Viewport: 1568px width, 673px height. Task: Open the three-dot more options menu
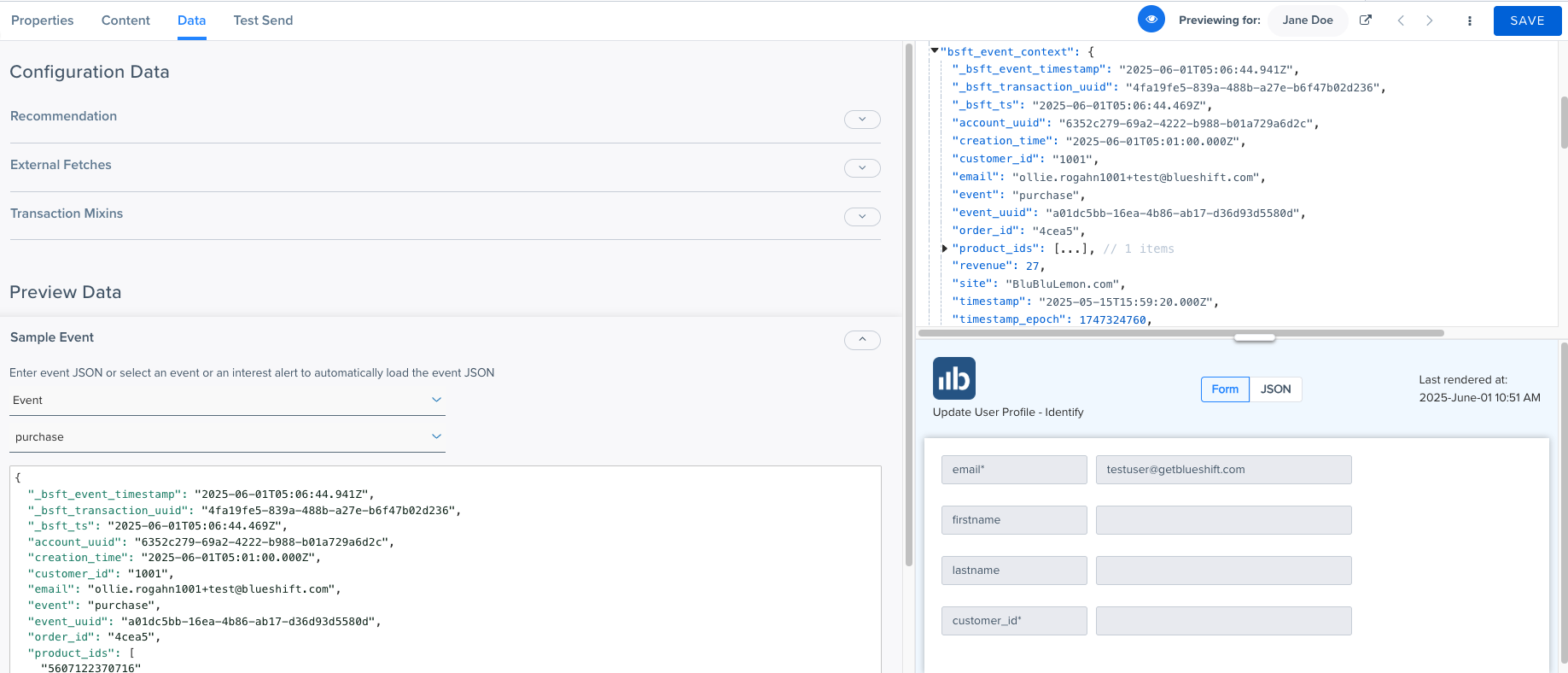[x=1469, y=20]
